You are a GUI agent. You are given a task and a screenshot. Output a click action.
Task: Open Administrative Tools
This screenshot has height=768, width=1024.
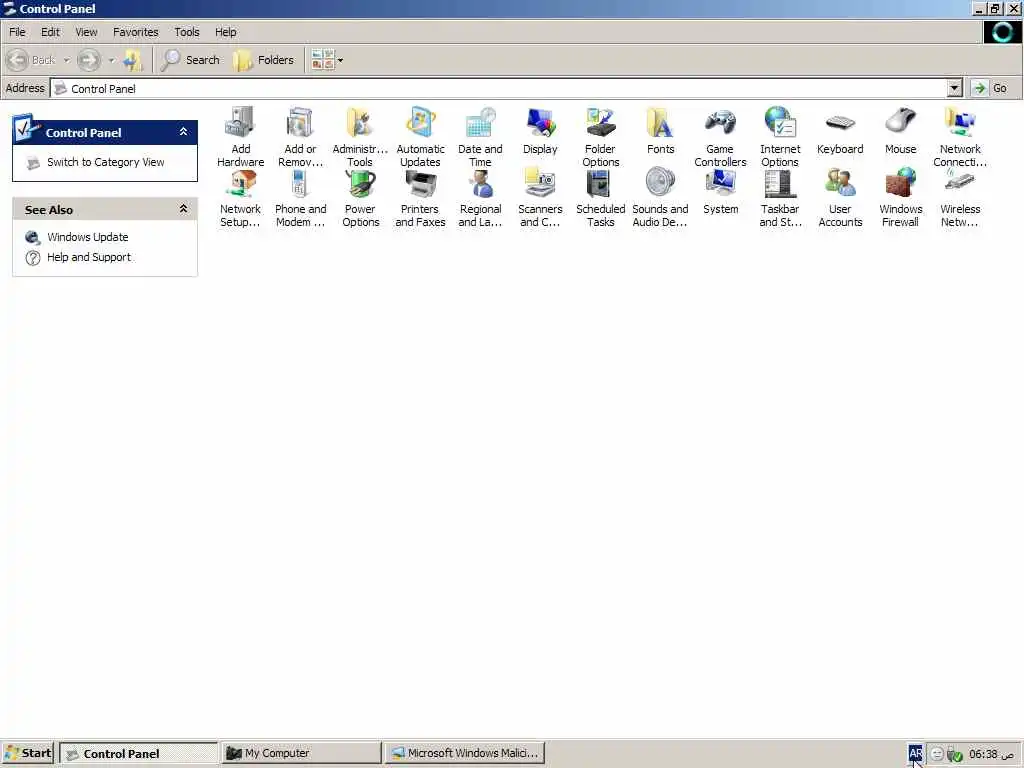tap(360, 136)
